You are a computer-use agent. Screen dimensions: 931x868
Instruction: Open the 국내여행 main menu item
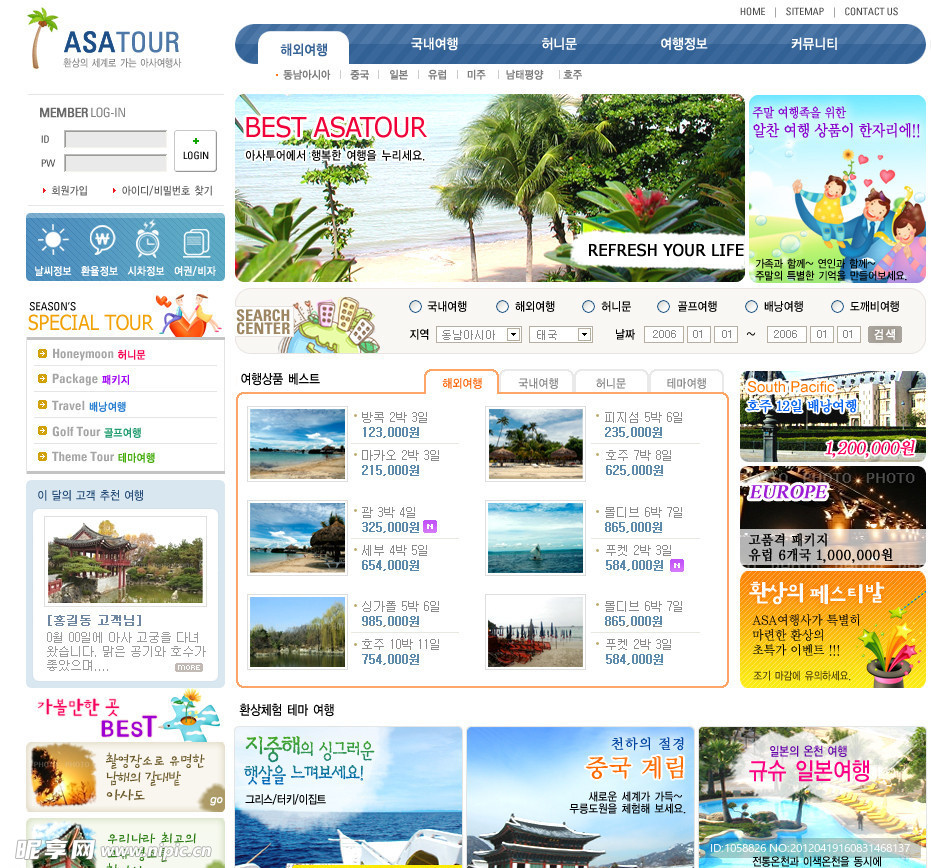tap(434, 43)
